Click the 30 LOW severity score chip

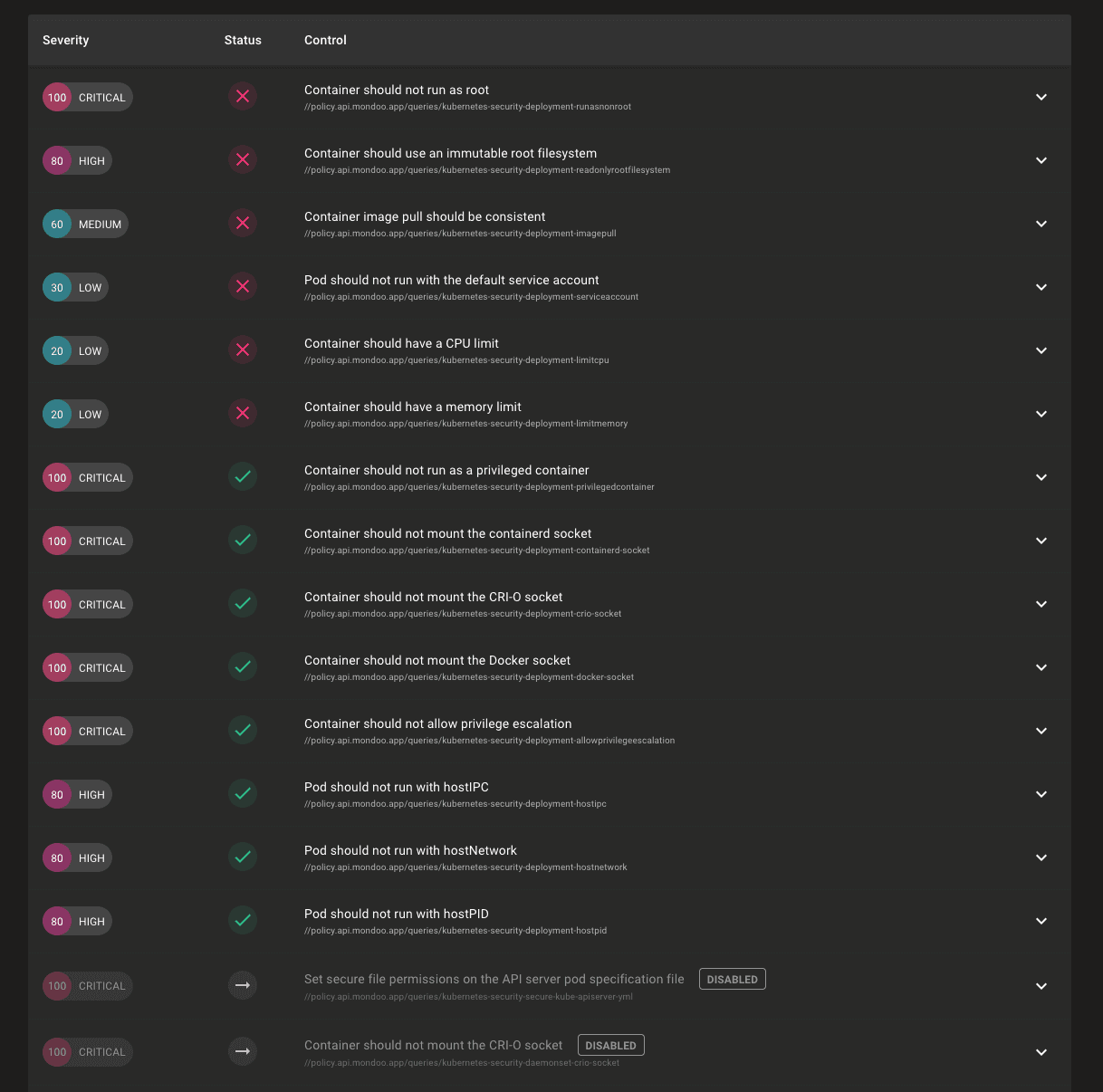click(75, 287)
